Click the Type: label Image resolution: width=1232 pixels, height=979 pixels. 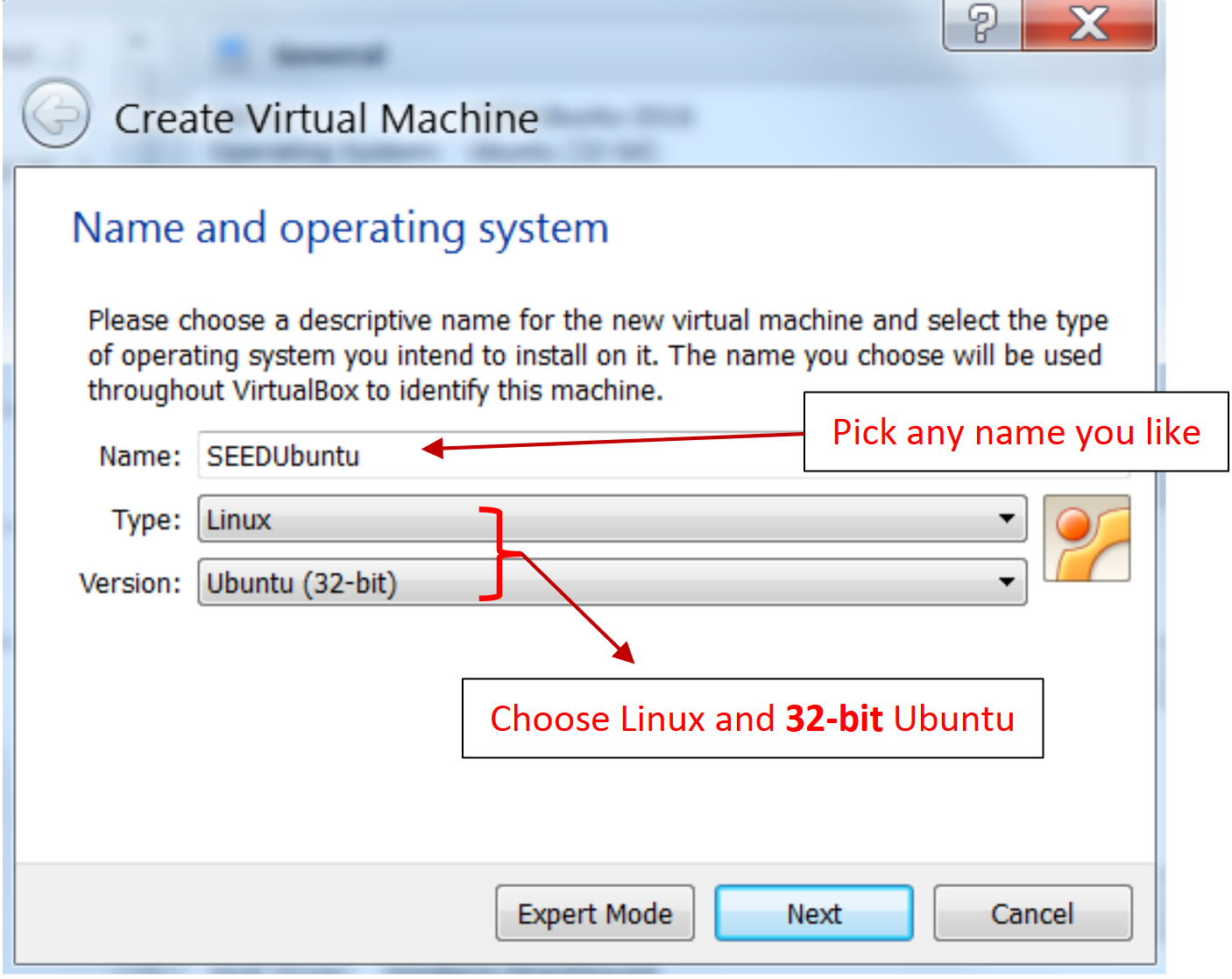(146, 520)
